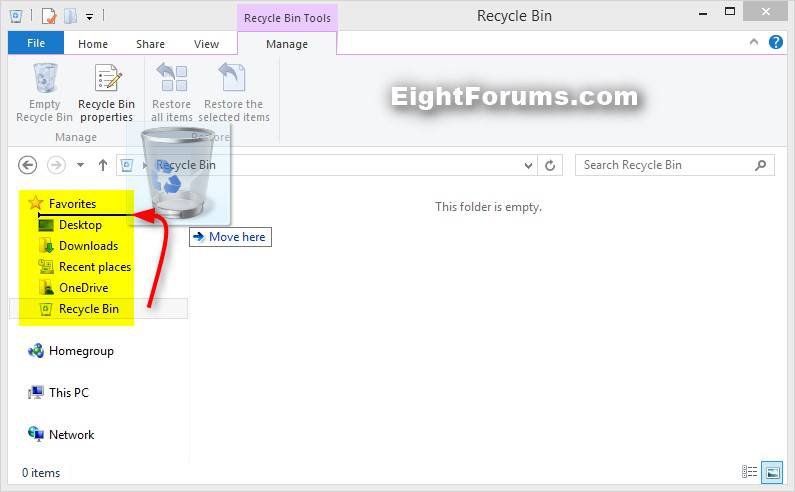
Task: Go up one folder level
Action: pyautogui.click(x=103, y=165)
